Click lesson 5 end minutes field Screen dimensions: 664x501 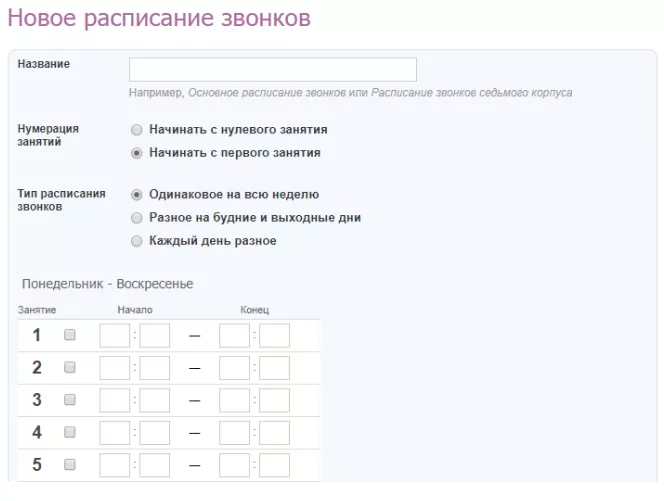[x=274, y=465]
